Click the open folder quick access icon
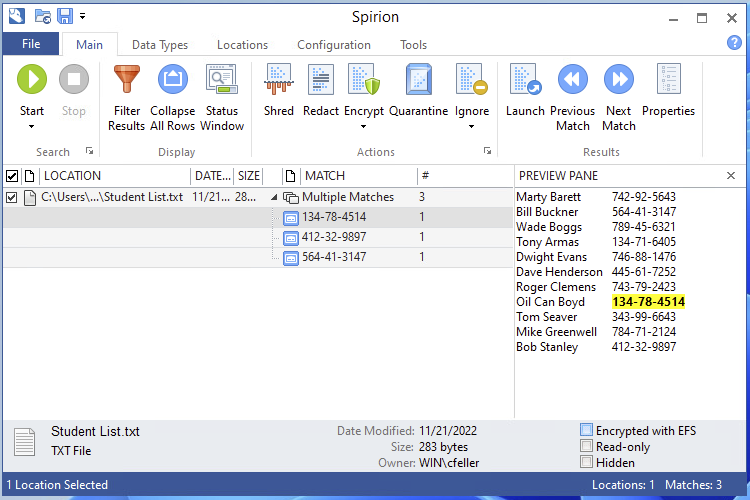The width and height of the screenshot is (750, 500). pos(43,16)
